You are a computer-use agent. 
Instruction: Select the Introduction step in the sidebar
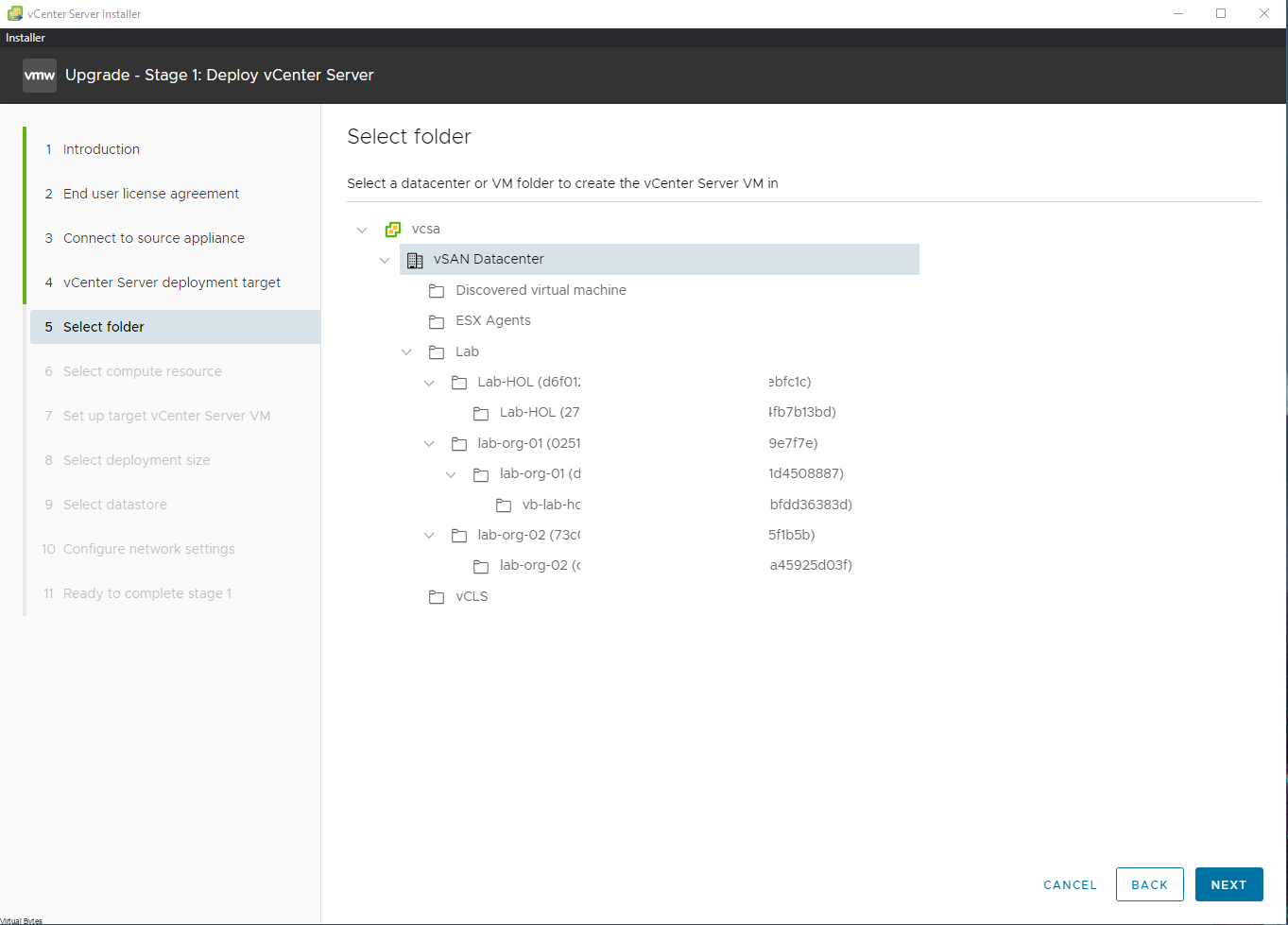(101, 148)
